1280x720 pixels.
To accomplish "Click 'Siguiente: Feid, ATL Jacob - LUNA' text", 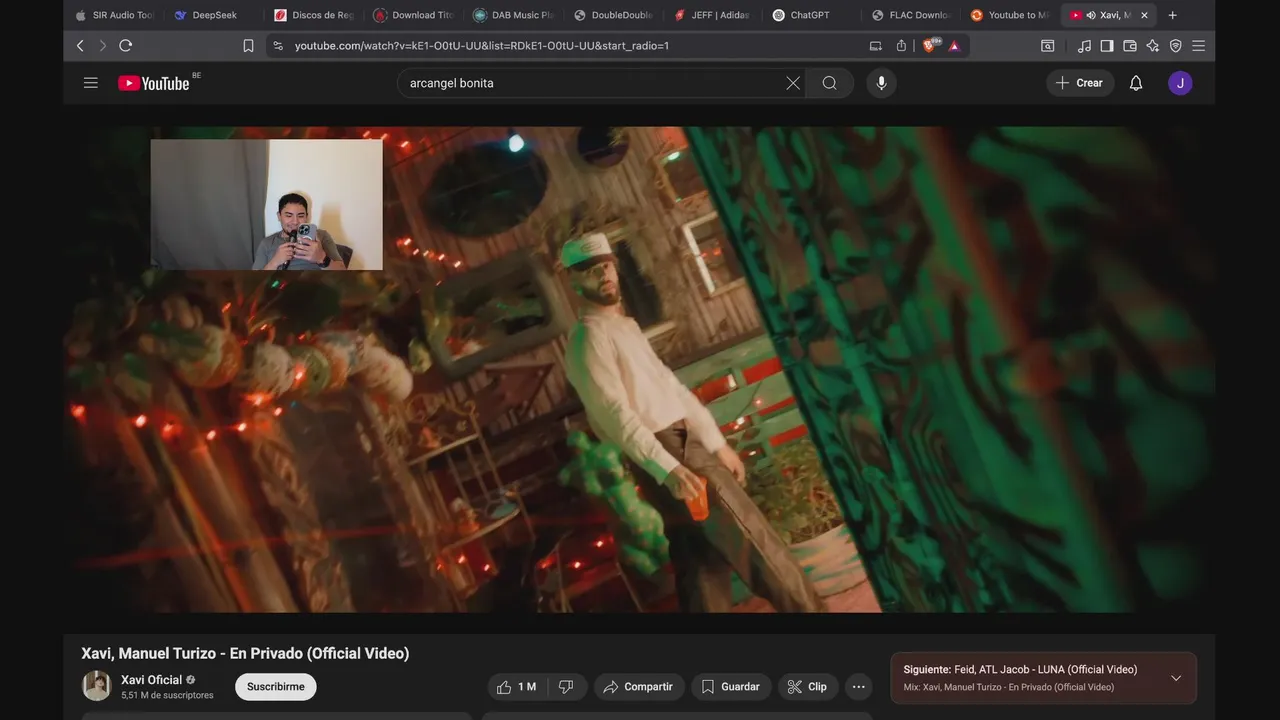I will (1020, 670).
